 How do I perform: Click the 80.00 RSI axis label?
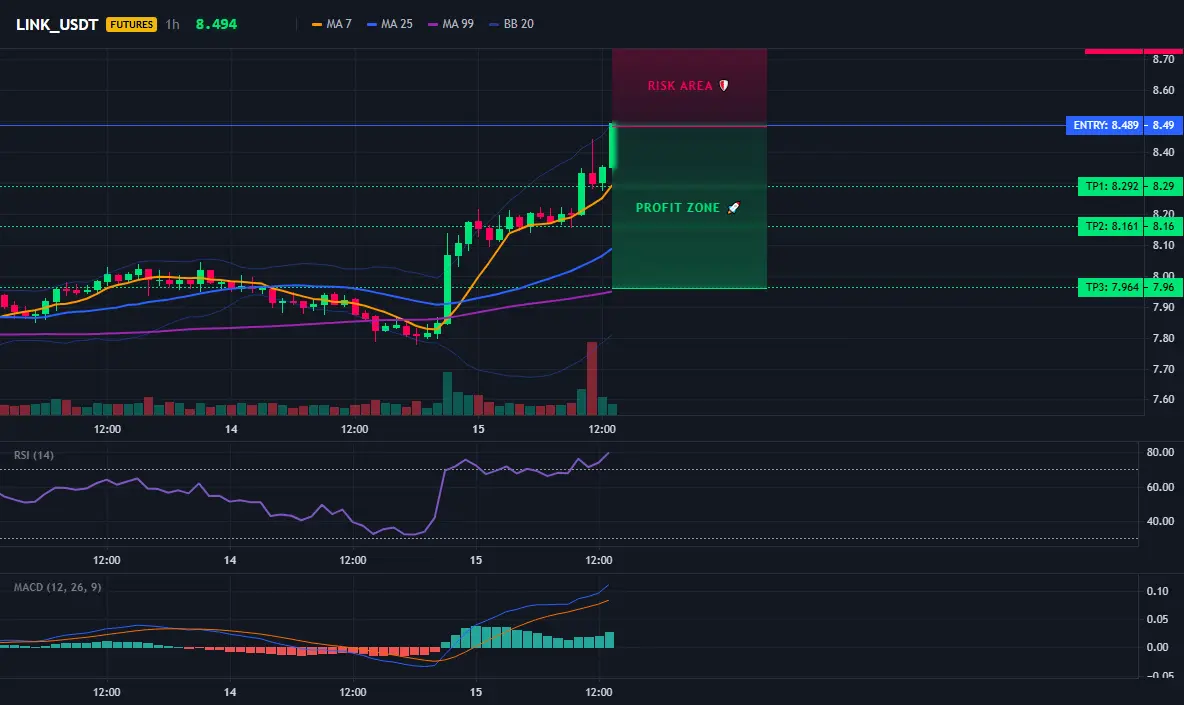[1161, 453]
